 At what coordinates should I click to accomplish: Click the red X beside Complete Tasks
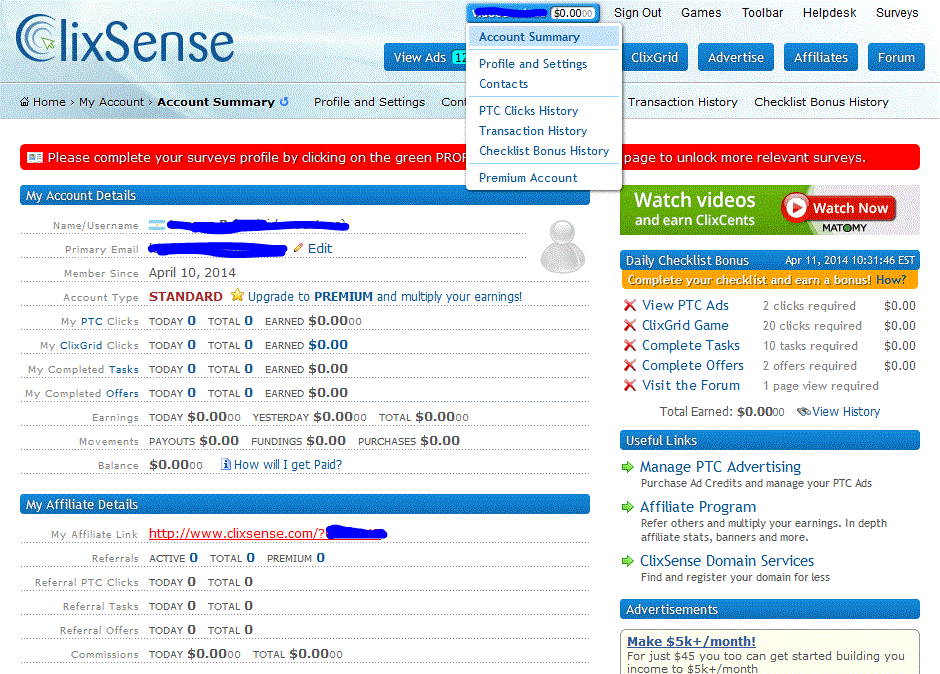(x=629, y=345)
